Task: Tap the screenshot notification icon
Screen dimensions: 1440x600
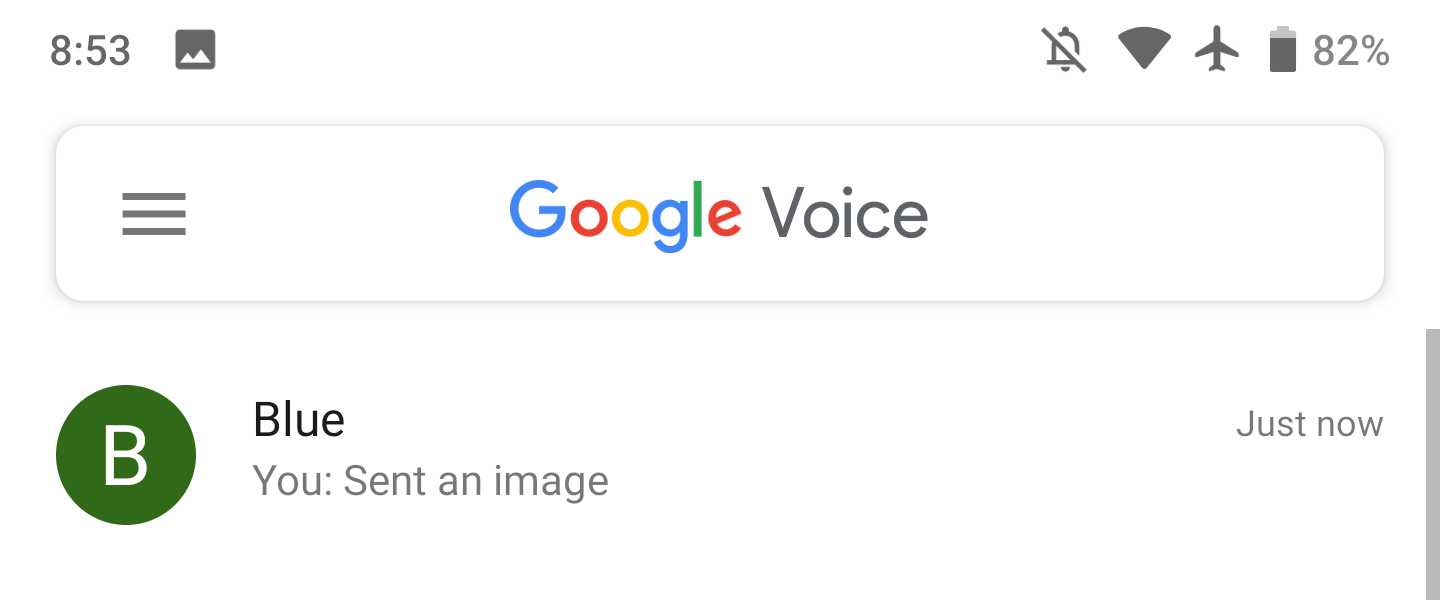Action: [x=195, y=50]
